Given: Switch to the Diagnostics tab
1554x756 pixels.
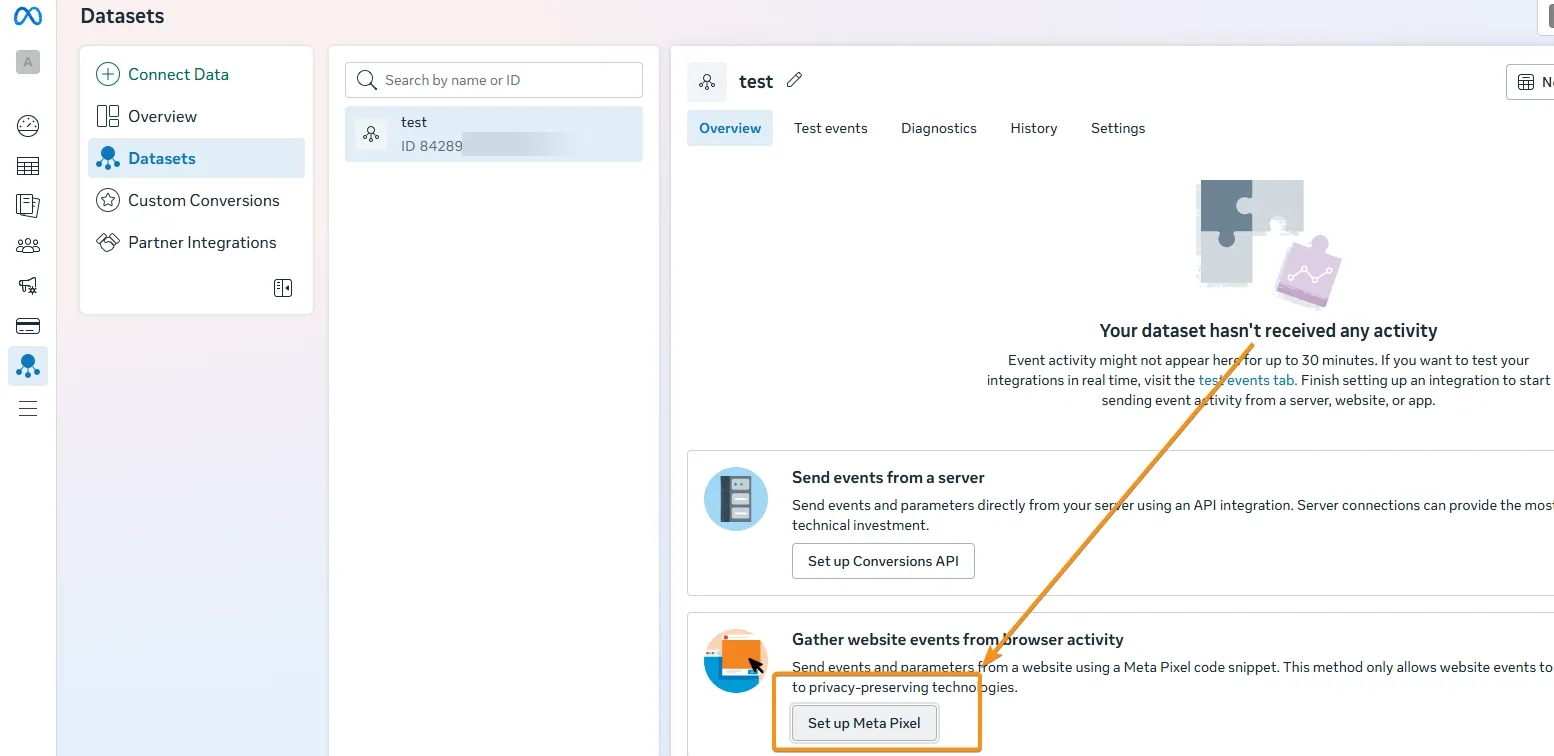Looking at the screenshot, I should point(939,128).
